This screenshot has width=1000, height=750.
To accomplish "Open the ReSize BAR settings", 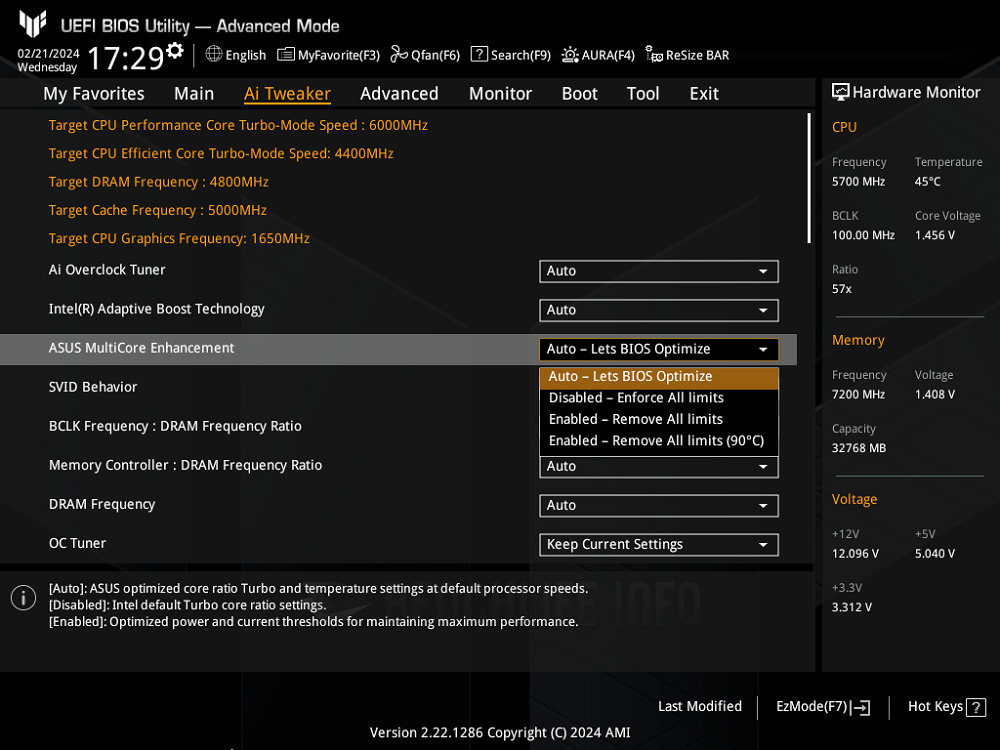I will pos(687,55).
